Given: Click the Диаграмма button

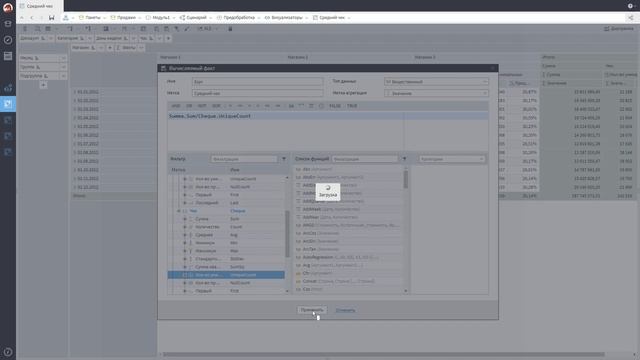Looking at the screenshot, I should pos(618,29).
